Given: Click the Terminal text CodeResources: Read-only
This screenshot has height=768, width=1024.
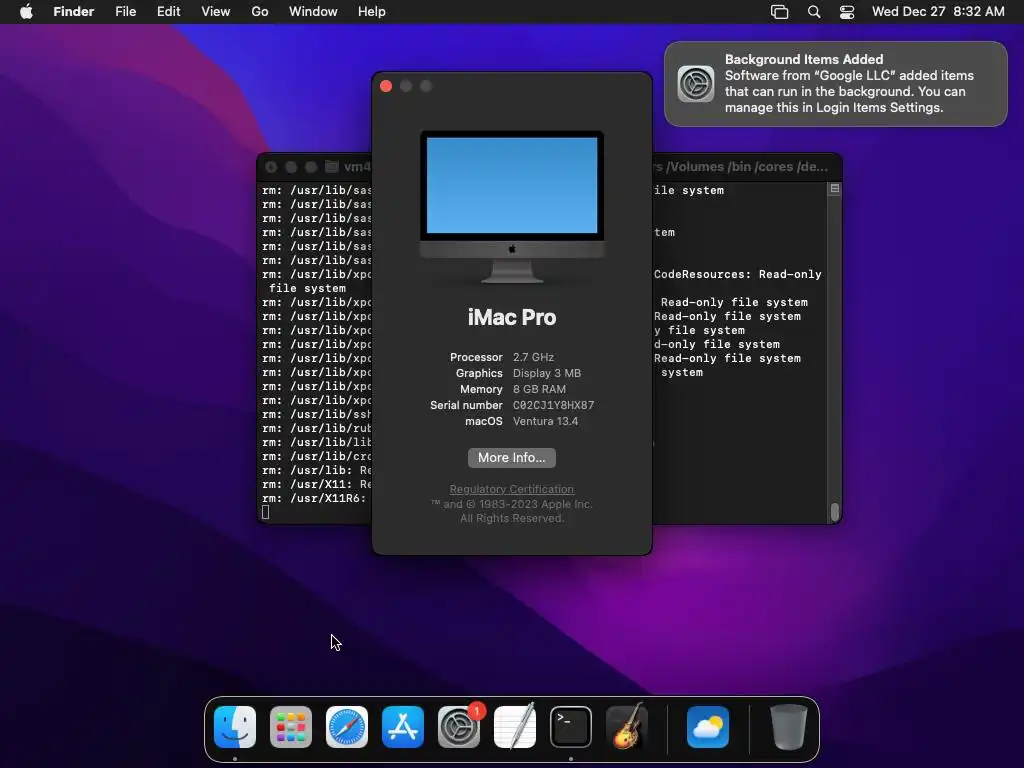Looking at the screenshot, I should point(738,274).
